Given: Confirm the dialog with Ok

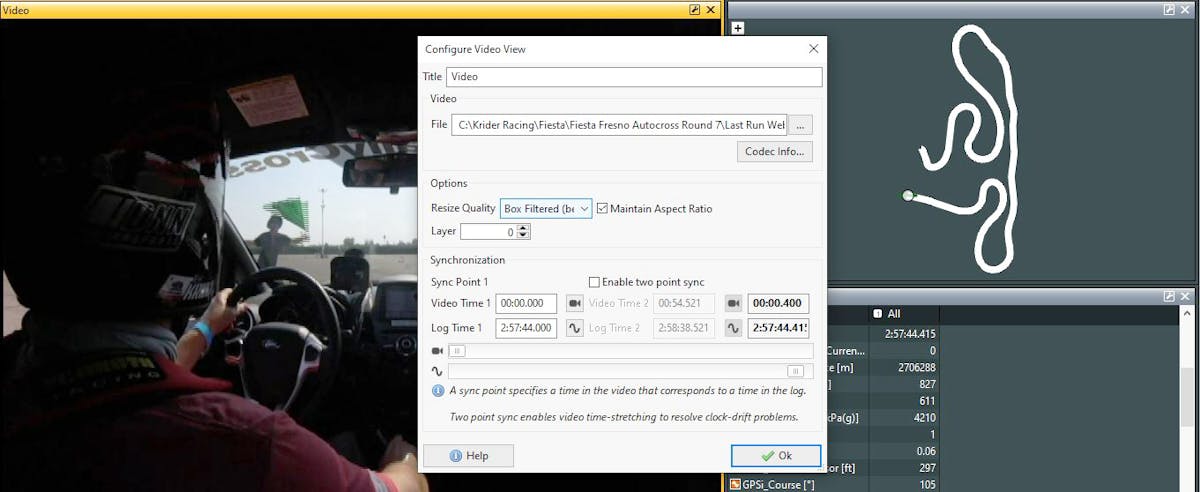Looking at the screenshot, I should 776,456.
